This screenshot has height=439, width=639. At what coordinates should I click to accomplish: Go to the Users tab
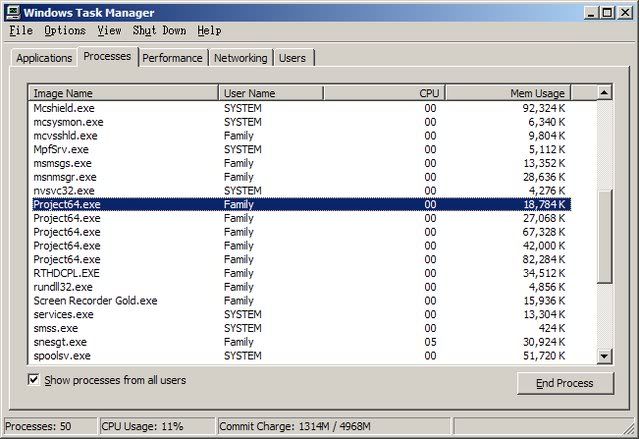[x=292, y=58]
